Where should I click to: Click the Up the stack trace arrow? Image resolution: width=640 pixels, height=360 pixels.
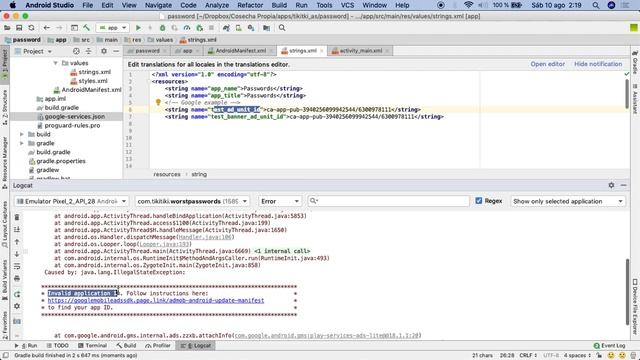tap(17, 242)
